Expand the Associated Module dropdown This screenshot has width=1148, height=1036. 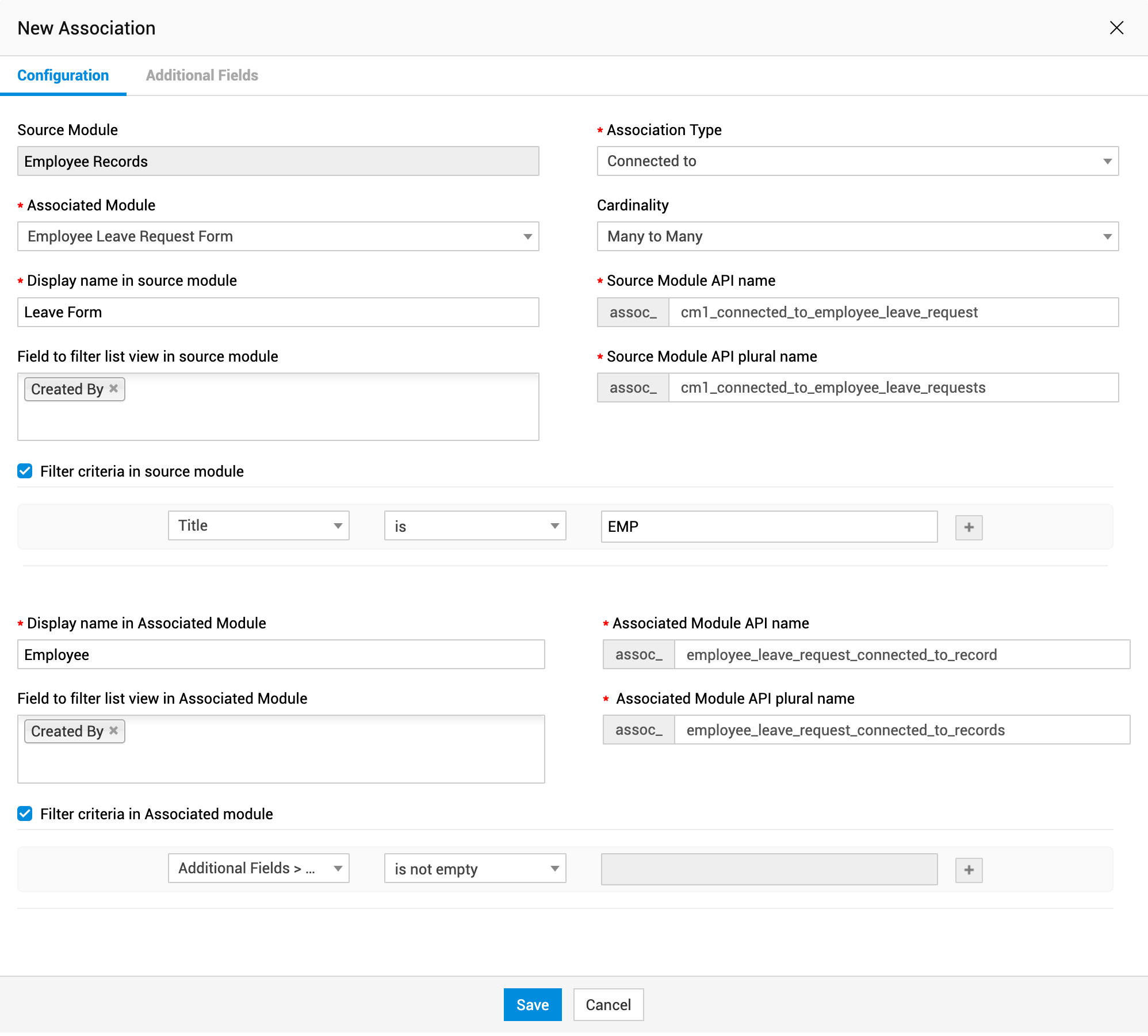pos(278,236)
